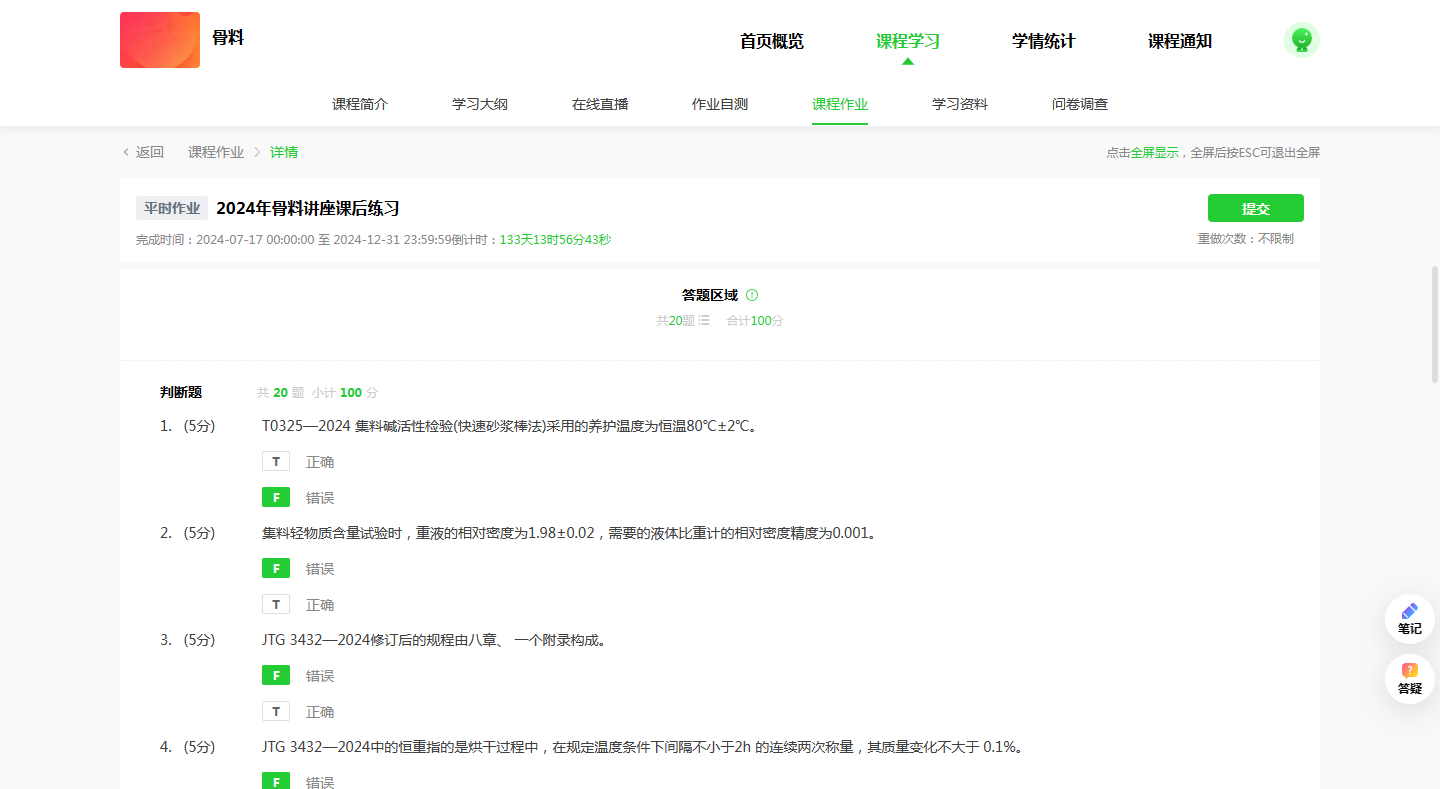Open the 学习资料 tab
Screen dimensions: 1440x789
click(960, 104)
